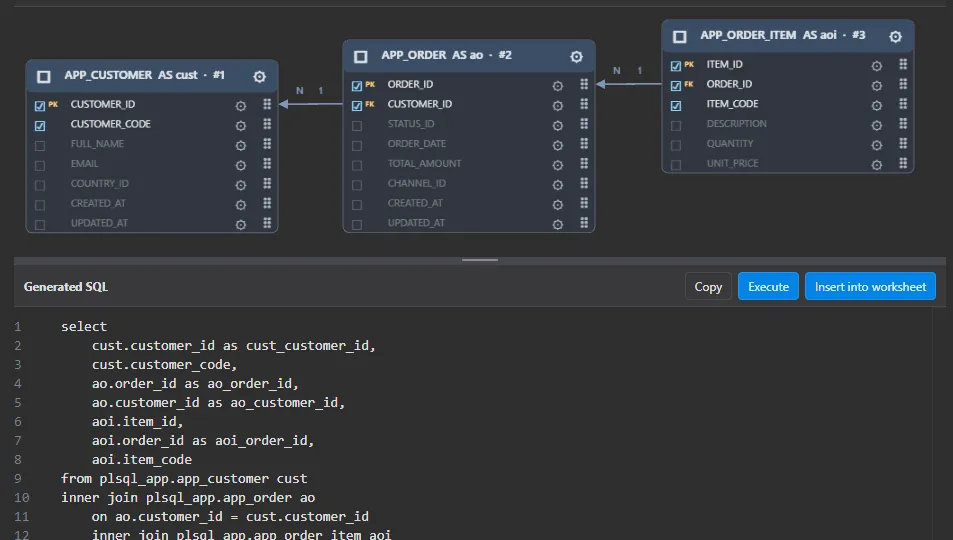Click gear icon on cust CUSTOMER_CODE row
Viewport: 953px width, 540px height.
click(241, 126)
